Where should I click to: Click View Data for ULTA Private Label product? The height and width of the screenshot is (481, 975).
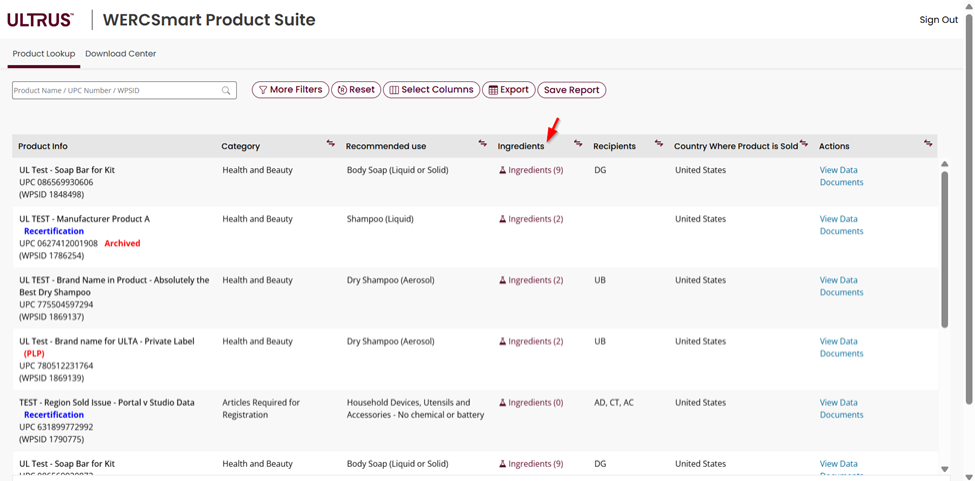[839, 342]
